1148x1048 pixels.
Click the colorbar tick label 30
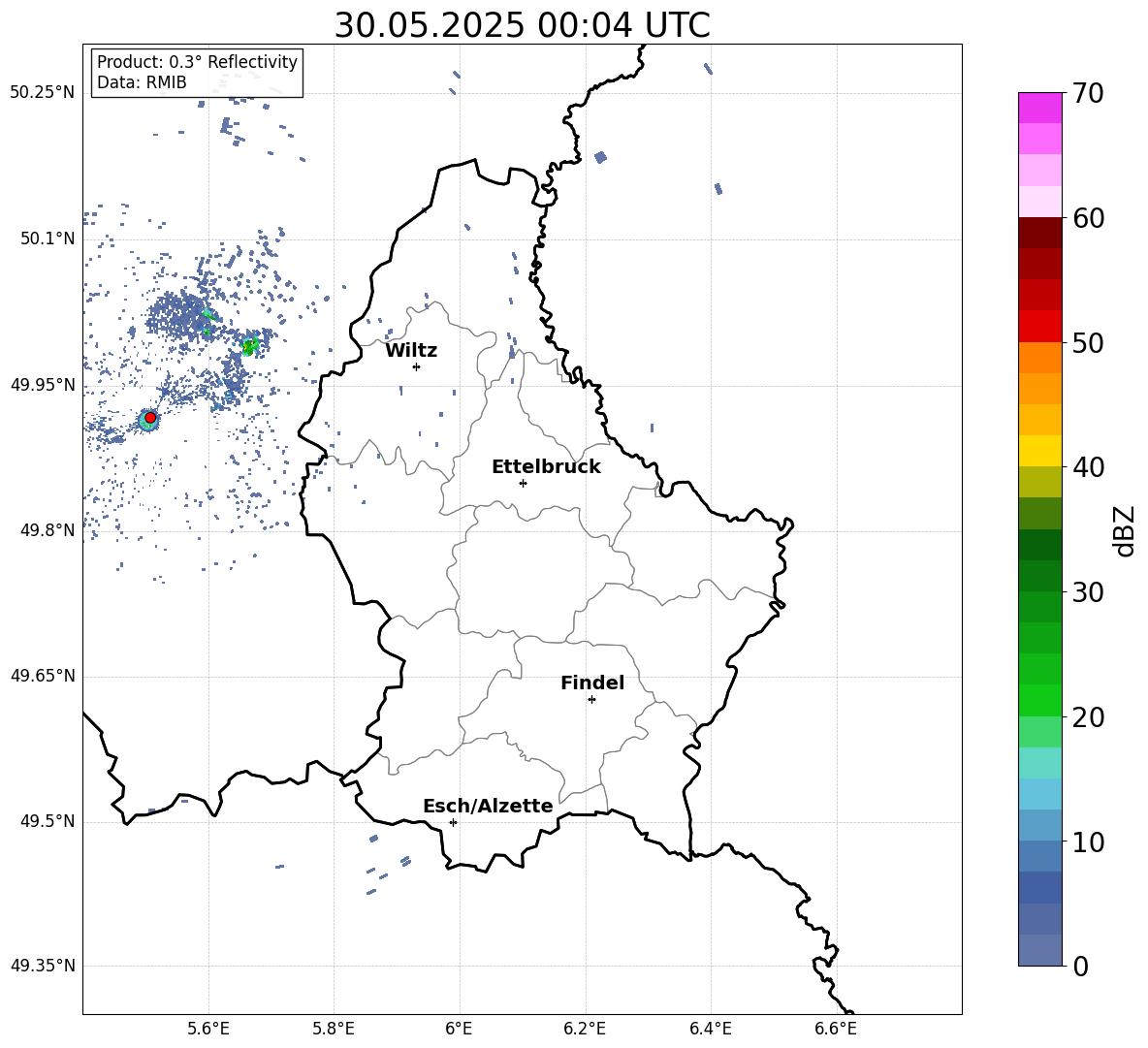[1088, 592]
